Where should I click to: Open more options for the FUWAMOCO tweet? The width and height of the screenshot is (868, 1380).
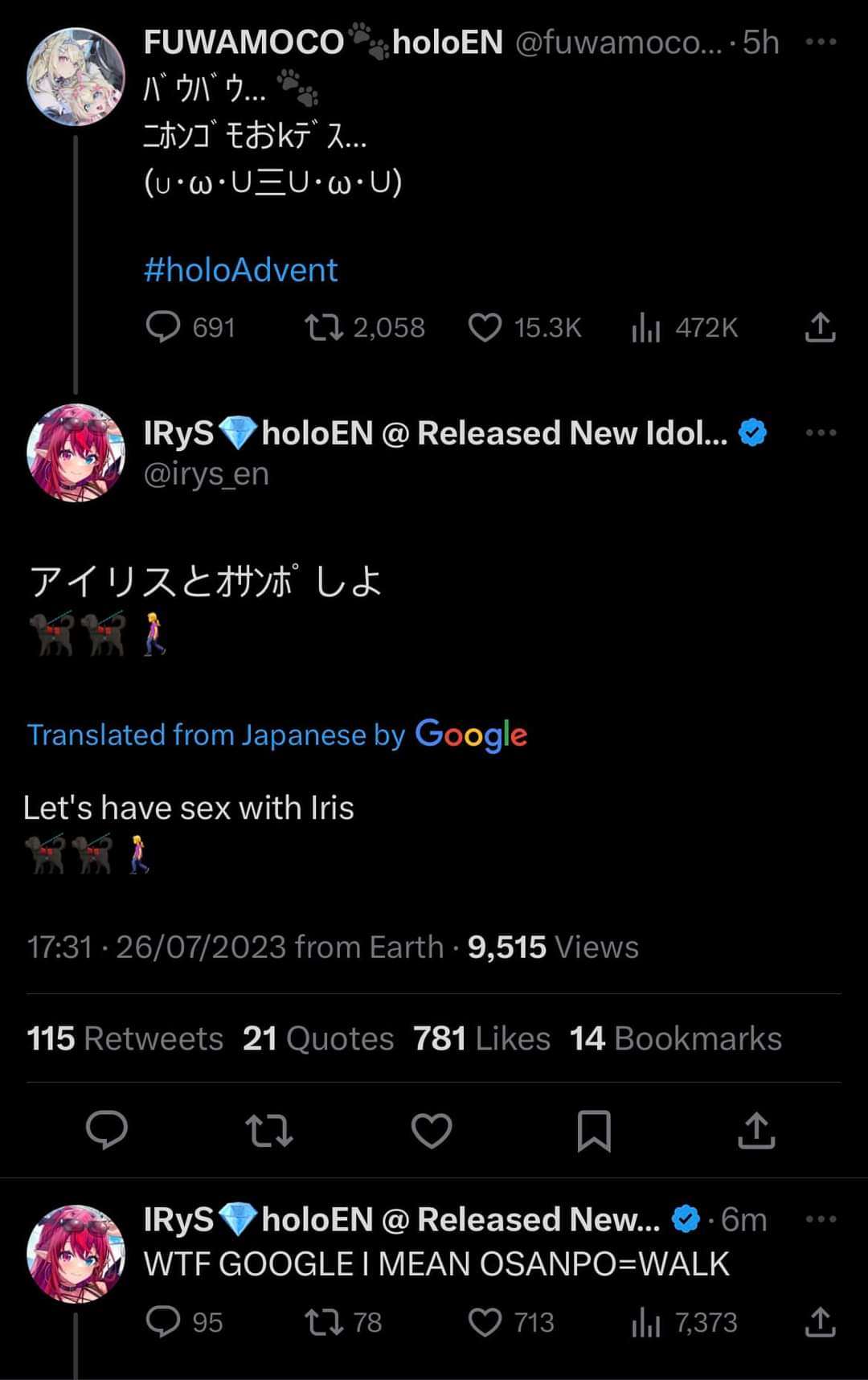[821, 42]
